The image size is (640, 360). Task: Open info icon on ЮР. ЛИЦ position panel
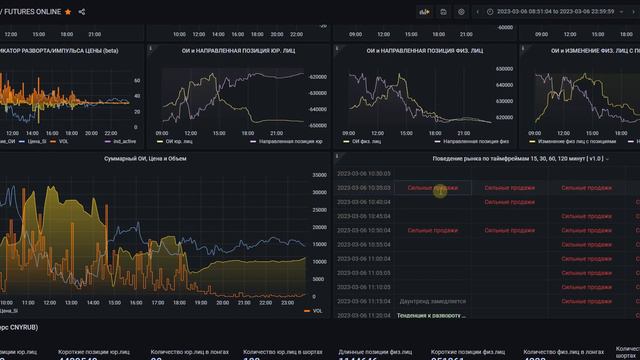coord(151,48)
